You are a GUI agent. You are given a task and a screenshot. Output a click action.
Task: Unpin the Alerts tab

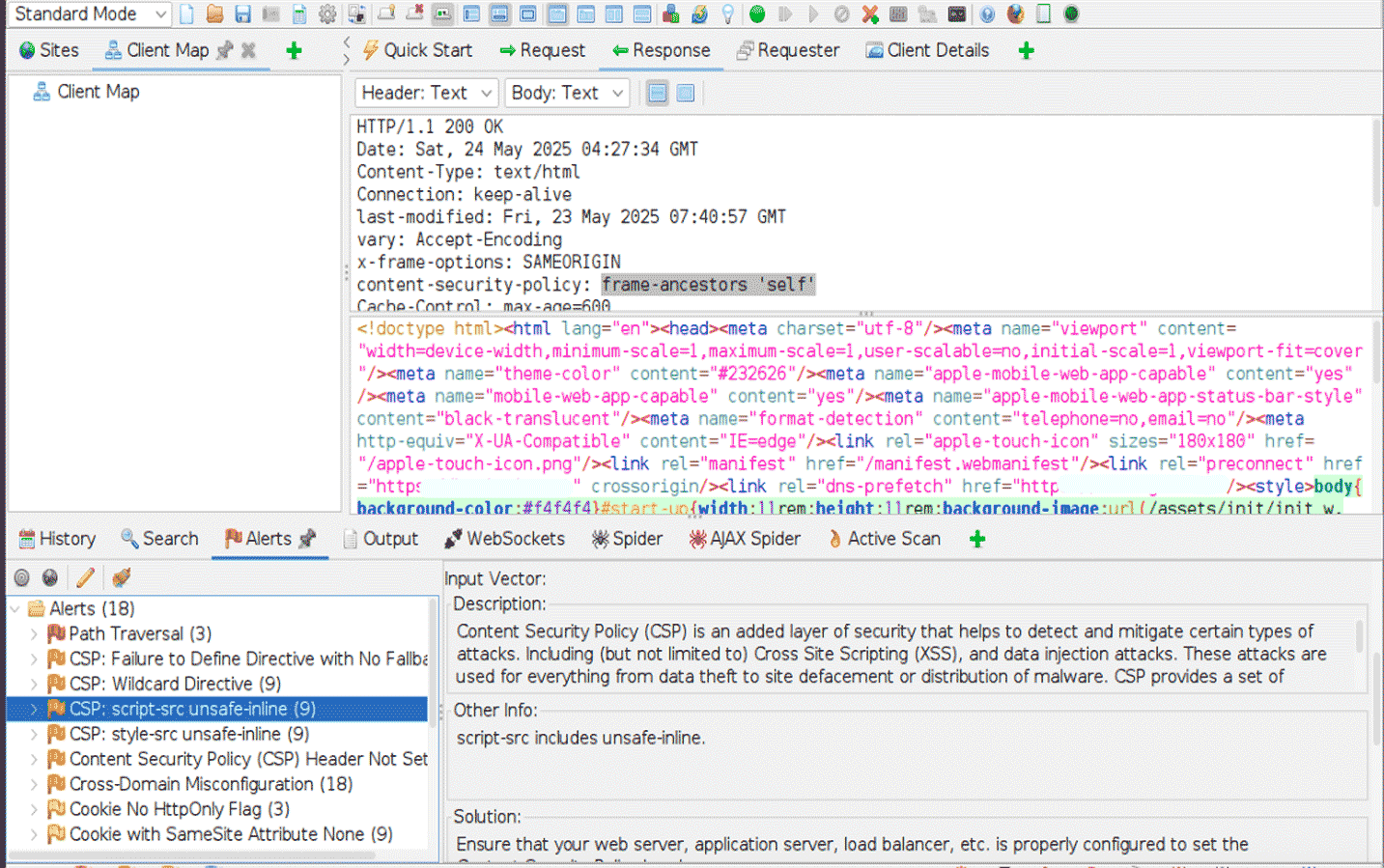click(x=307, y=539)
